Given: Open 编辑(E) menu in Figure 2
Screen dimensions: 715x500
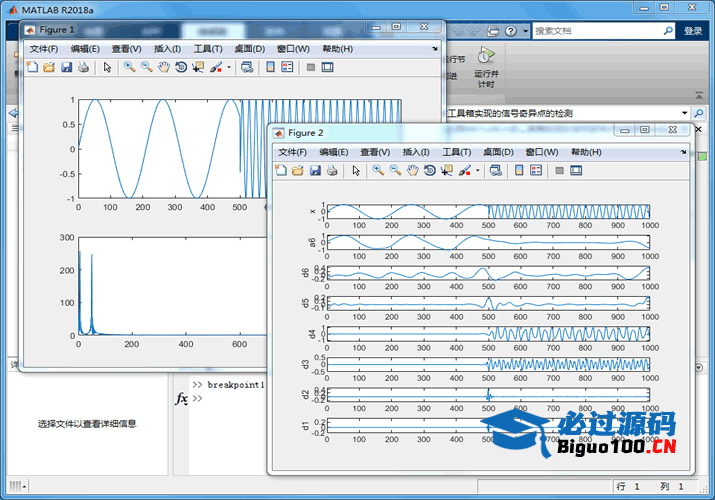Looking at the screenshot, I should click(334, 152).
